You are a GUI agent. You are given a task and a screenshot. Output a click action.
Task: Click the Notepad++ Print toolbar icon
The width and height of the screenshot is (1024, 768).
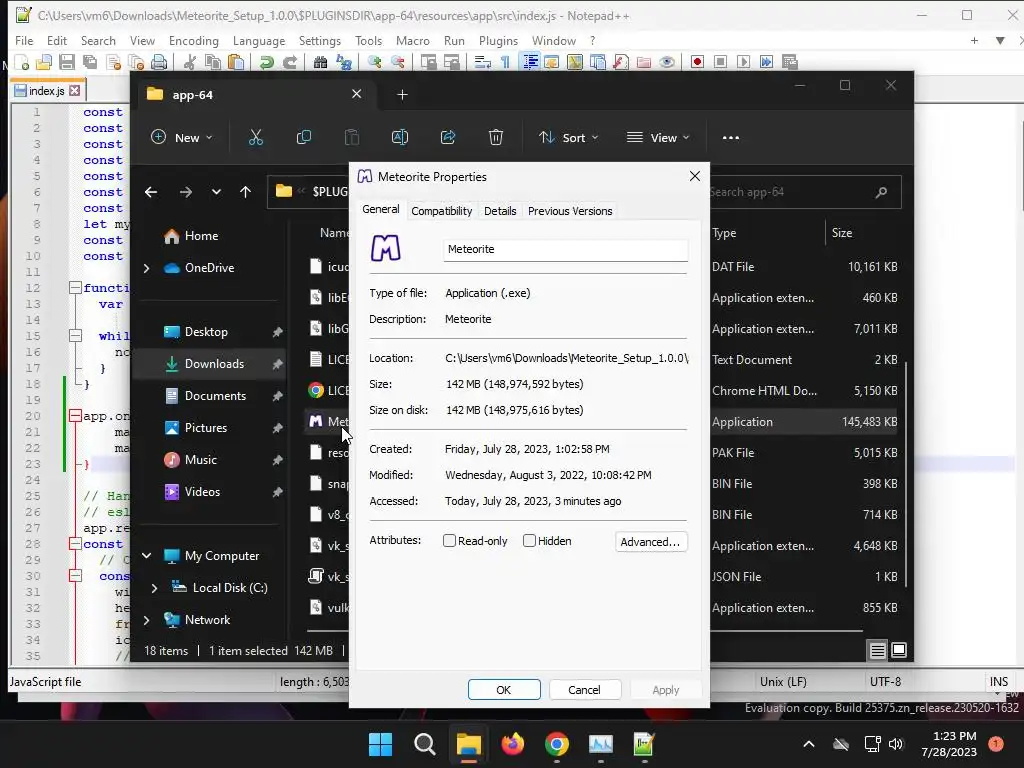(x=159, y=63)
